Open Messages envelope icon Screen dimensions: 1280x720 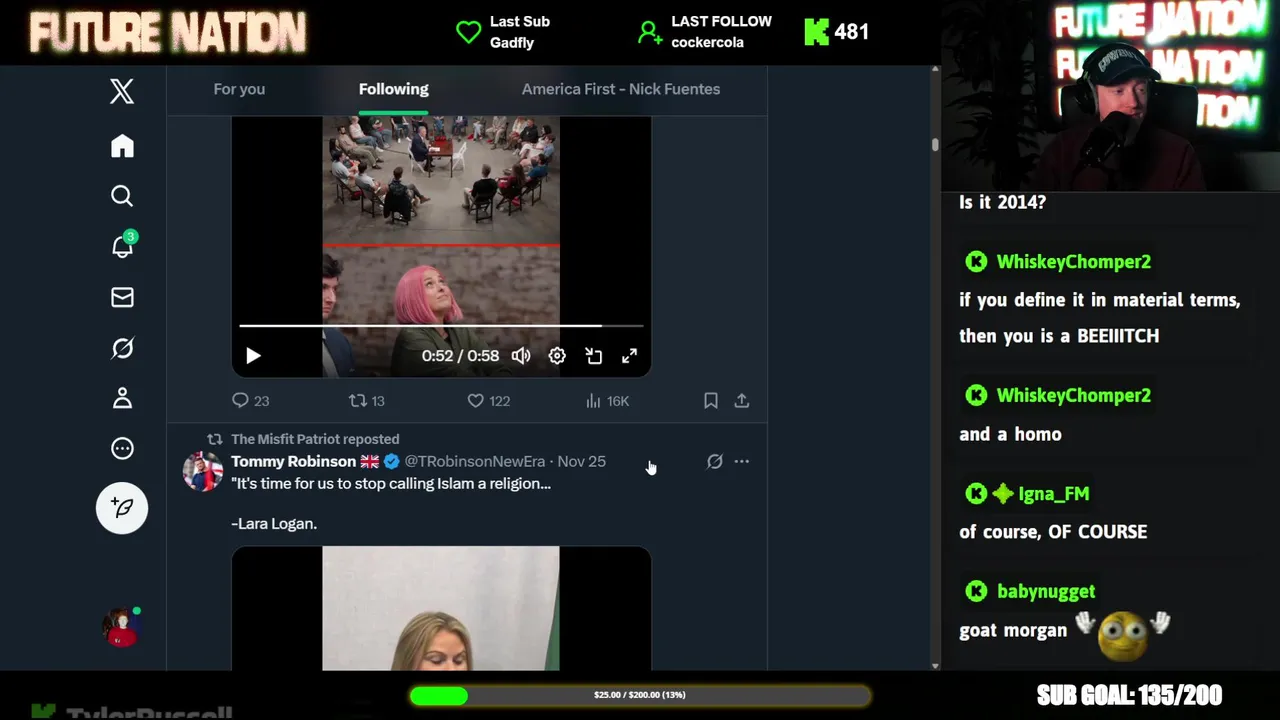point(122,297)
